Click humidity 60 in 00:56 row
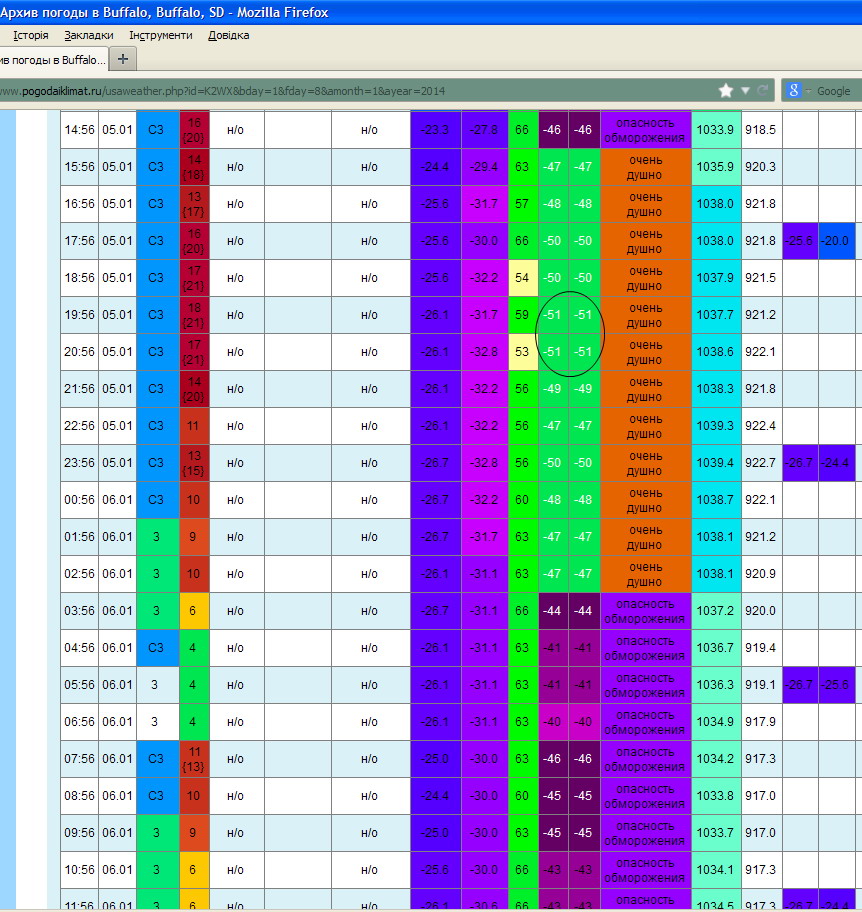Screen dimensions: 862x912 tap(522, 500)
